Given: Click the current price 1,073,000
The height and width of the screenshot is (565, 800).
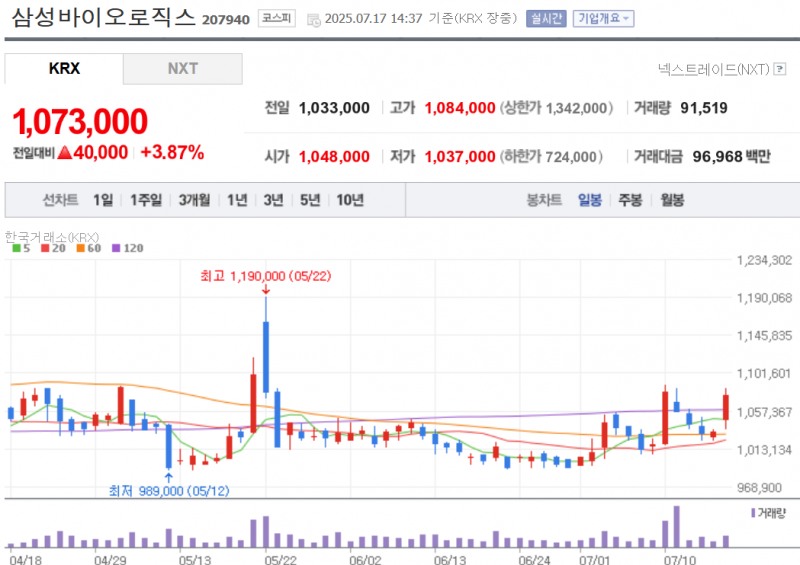Looking at the screenshot, I should point(80,122).
